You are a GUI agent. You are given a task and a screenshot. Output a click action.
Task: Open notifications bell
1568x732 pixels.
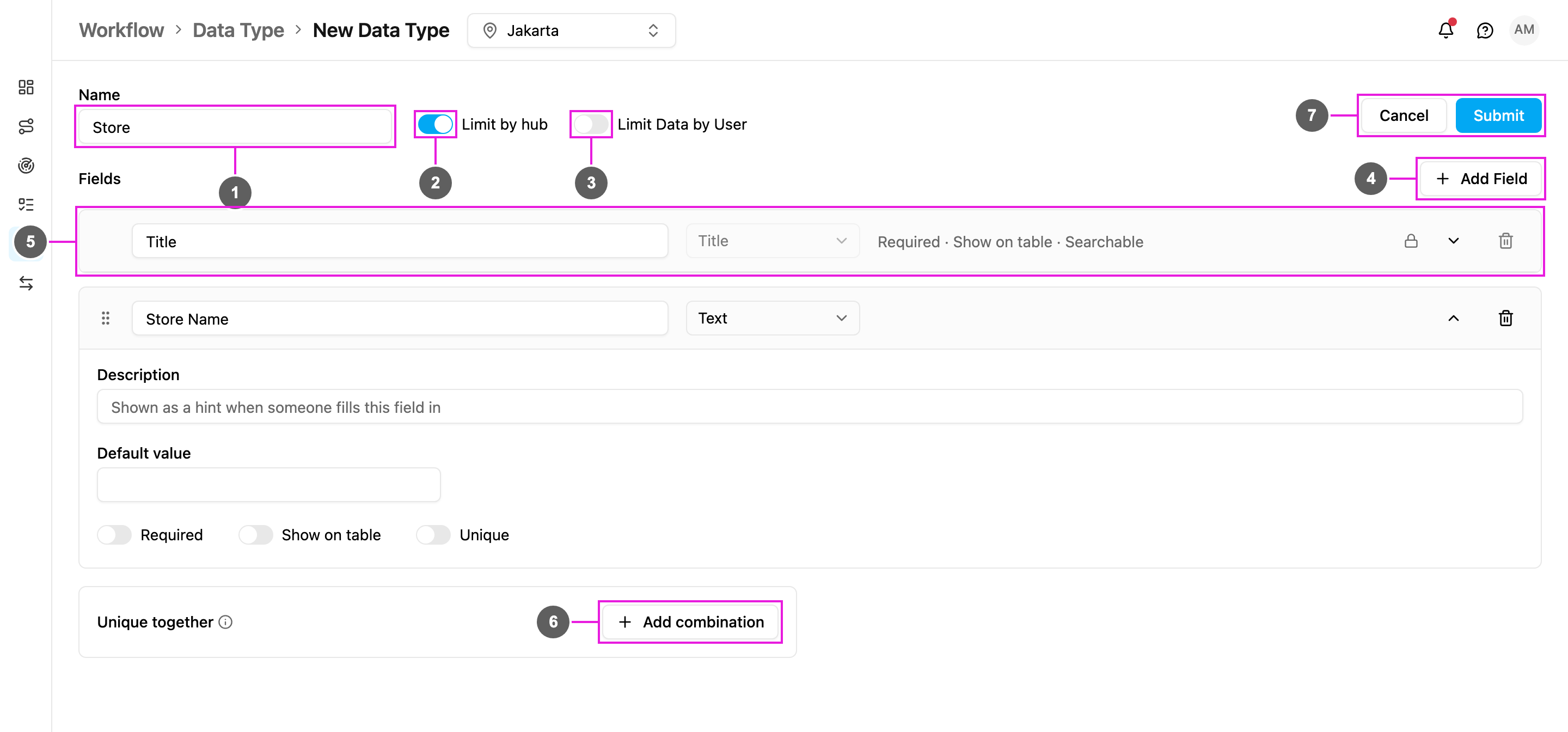[x=1445, y=30]
